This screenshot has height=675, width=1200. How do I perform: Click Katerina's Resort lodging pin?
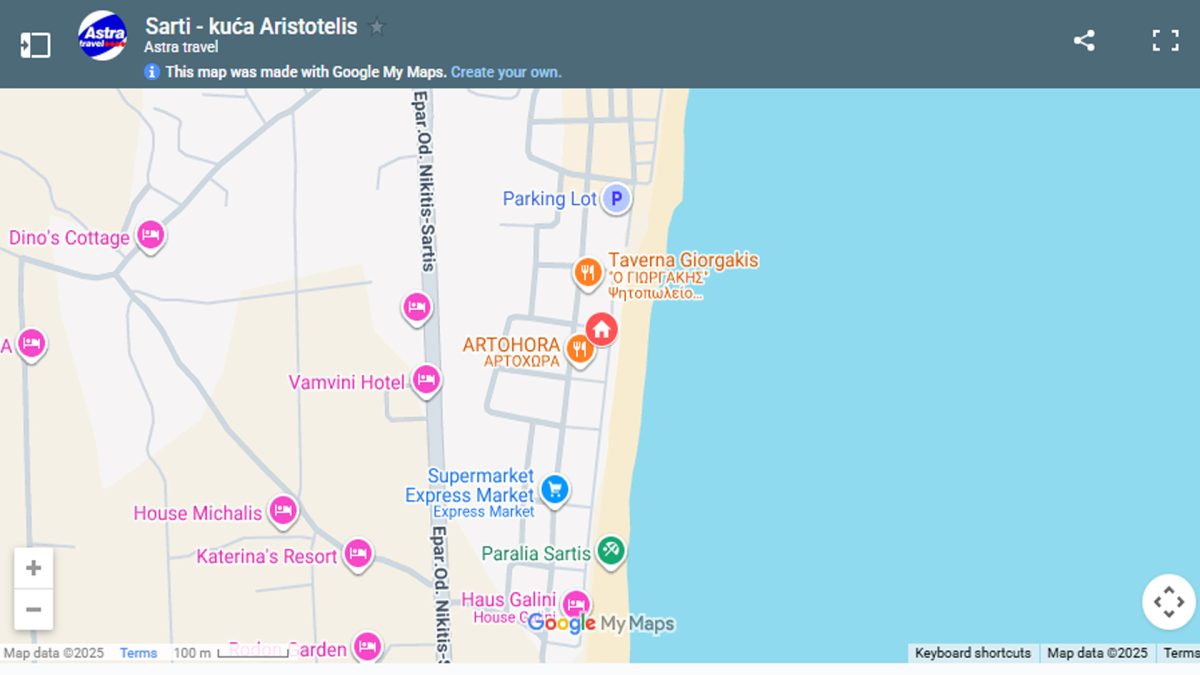[x=357, y=552]
